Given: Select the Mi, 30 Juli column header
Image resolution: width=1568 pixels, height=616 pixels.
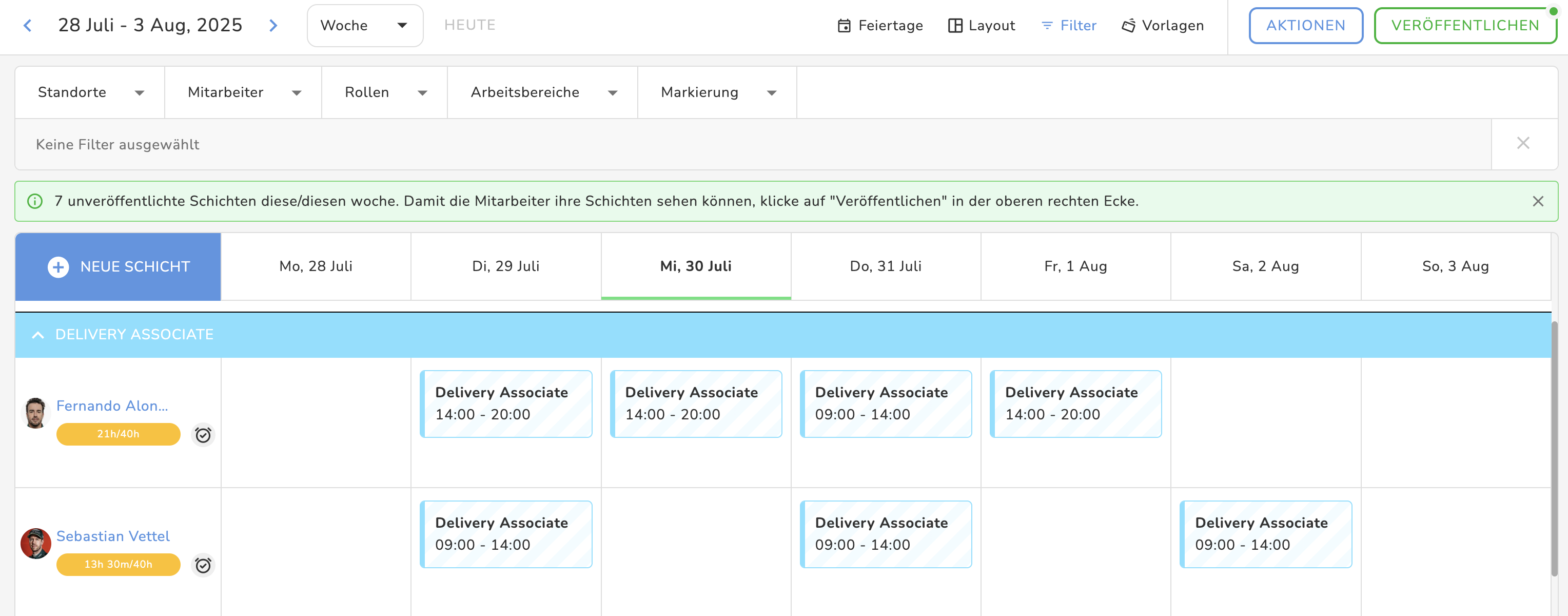Looking at the screenshot, I should point(696,266).
